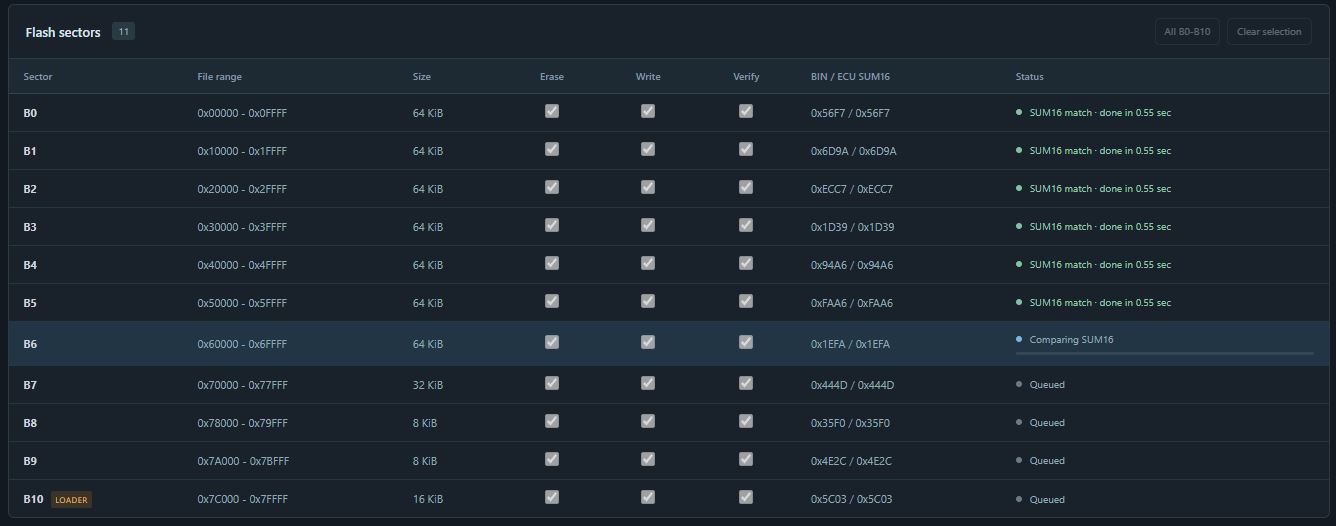Viewport: 1336px width, 526px height.
Task: Toggle the Erase checkbox for sector B3
Action: [552, 225]
